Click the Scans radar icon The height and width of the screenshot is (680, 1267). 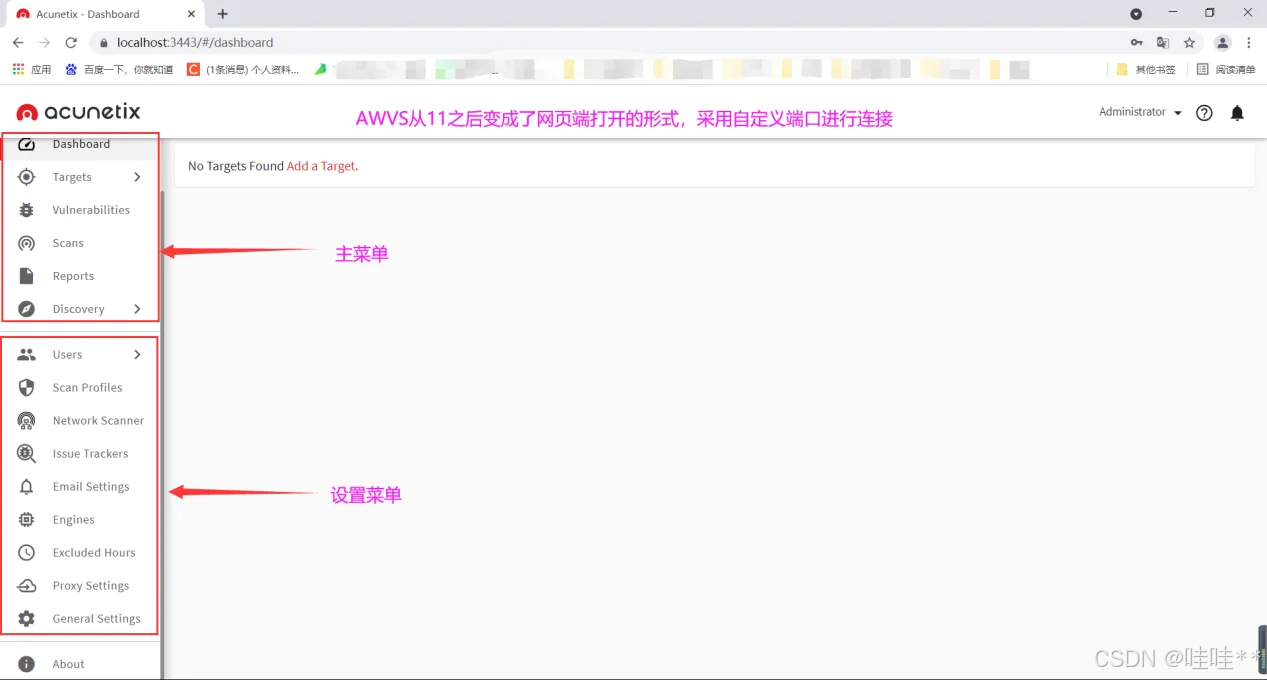click(x=27, y=243)
